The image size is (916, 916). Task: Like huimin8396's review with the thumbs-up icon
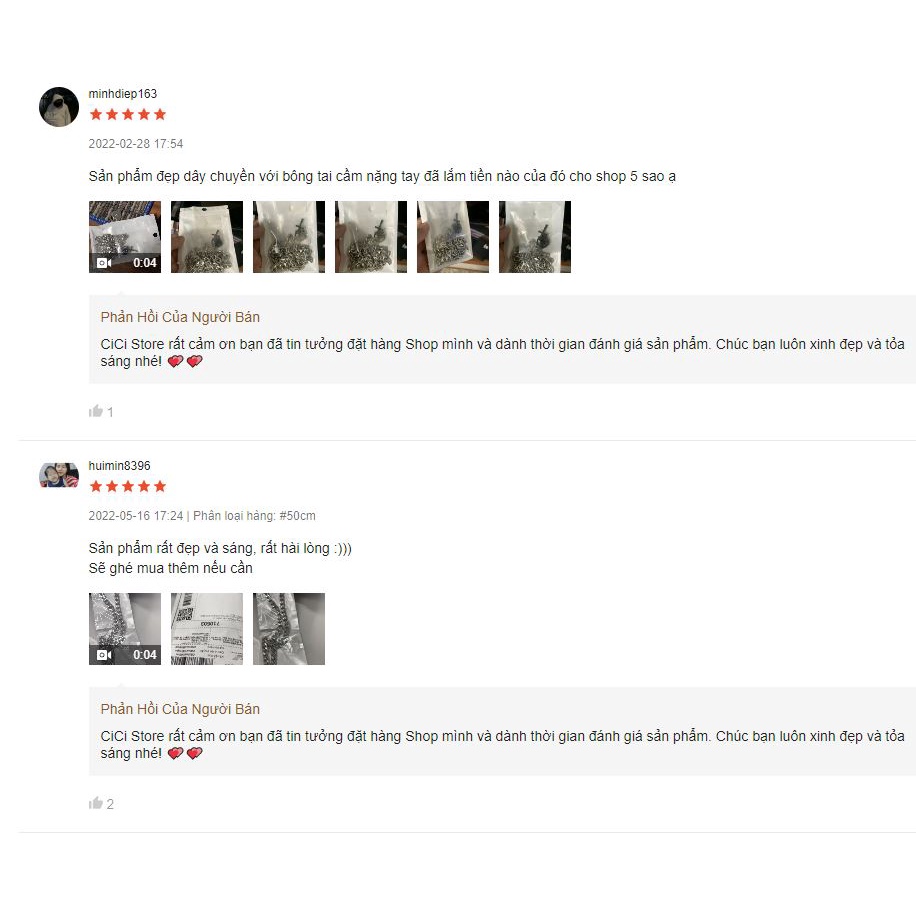coord(96,803)
